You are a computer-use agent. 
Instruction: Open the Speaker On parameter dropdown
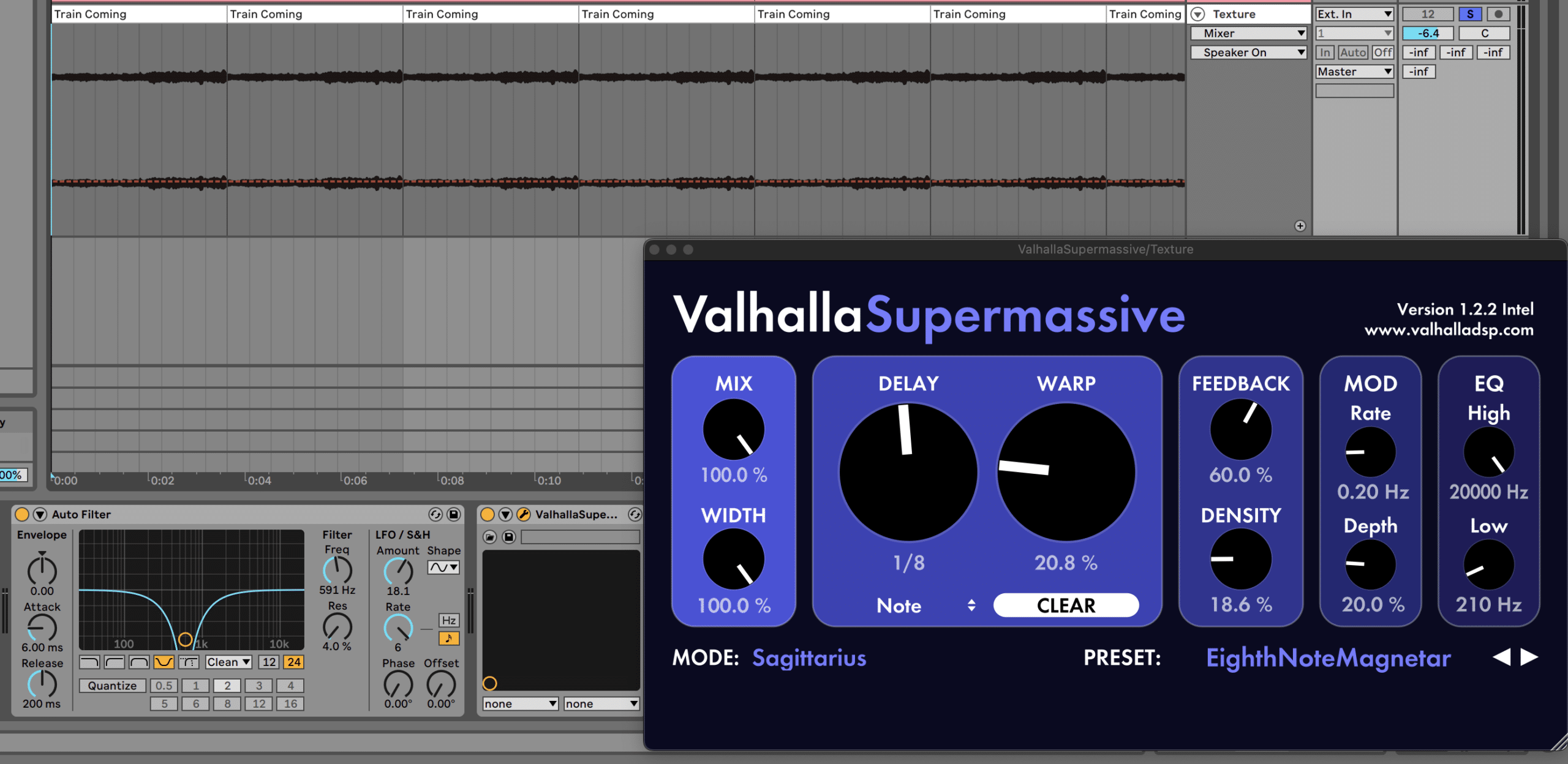[1248, 53]
